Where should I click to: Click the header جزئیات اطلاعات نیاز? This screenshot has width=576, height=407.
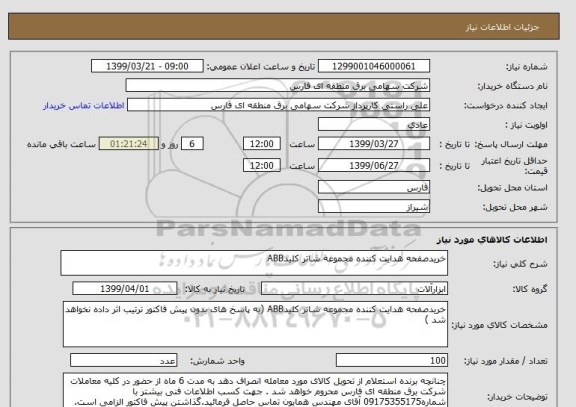pyautogui.click(x=502, y=28)
